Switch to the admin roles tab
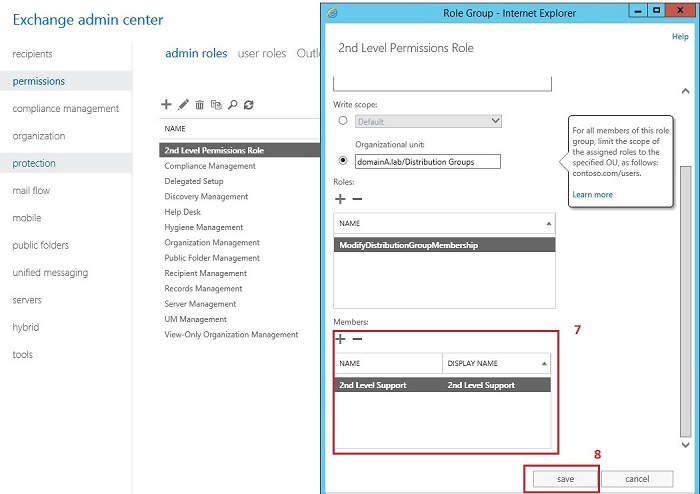 pyautogui.click(x=196, y=53)
